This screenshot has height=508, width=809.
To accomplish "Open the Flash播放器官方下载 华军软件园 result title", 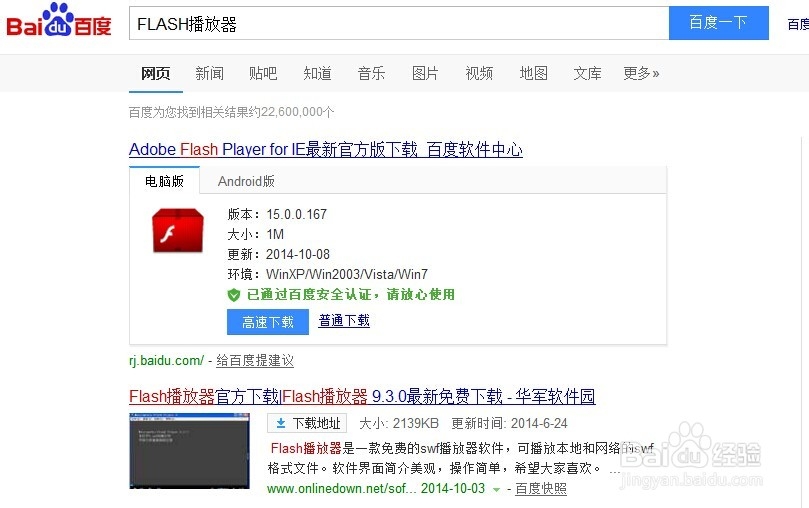I will coord(362,397).
